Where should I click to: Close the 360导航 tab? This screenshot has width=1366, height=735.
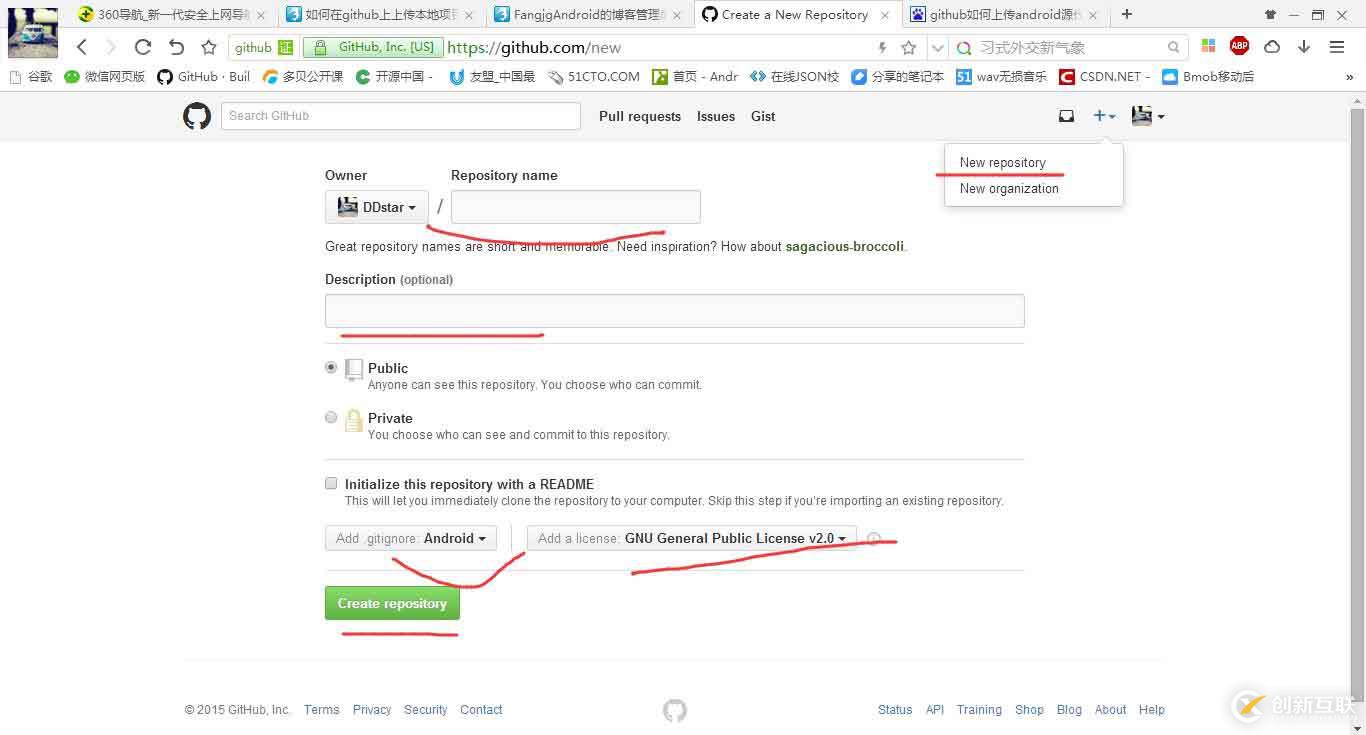pos(261,15)
